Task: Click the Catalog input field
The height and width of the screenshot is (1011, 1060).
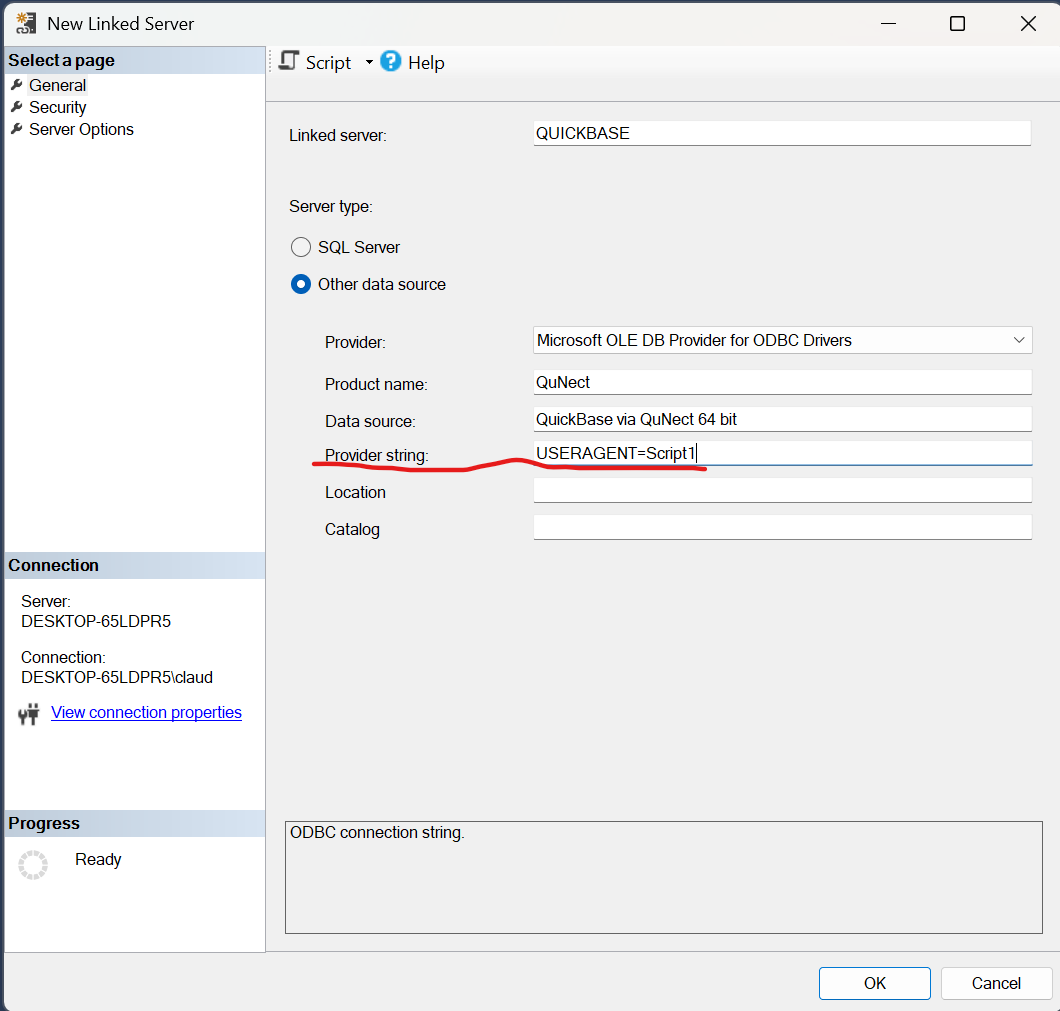Action: 782,527
